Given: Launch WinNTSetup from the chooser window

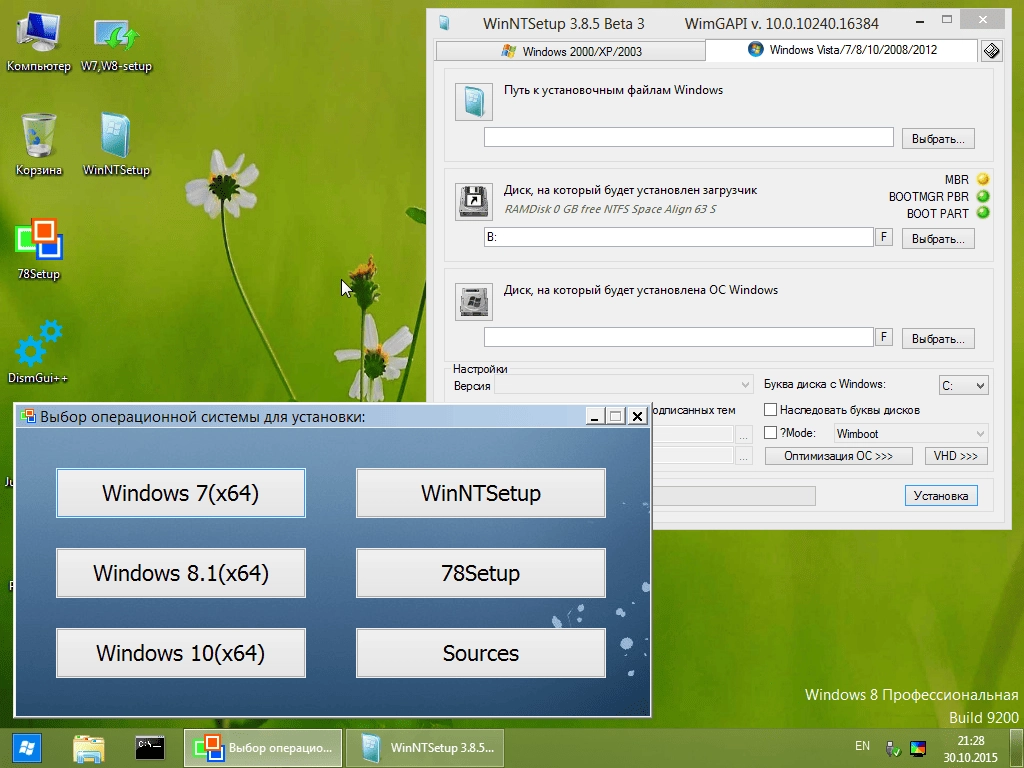Looking at the screenshot, I should click(481, 493).
